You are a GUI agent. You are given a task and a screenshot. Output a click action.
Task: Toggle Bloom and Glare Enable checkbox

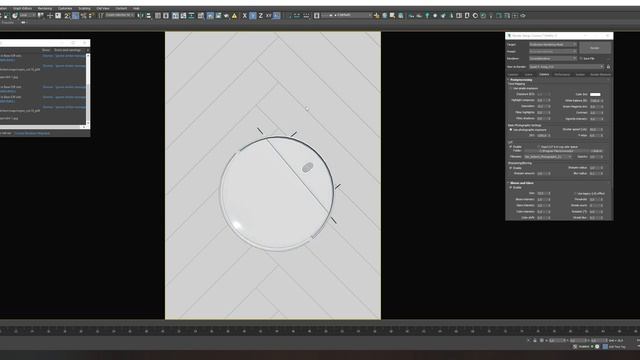coord(510,187)
